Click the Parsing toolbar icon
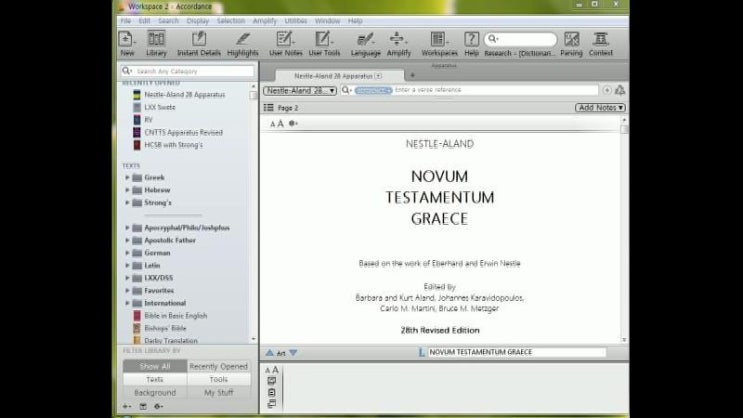The image size is (743, 418). pos(571,42)
